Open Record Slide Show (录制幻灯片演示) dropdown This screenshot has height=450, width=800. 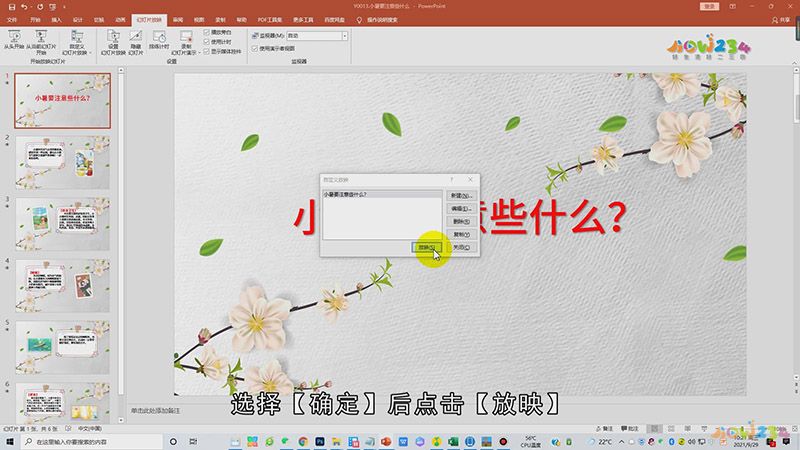click(185, 43)
